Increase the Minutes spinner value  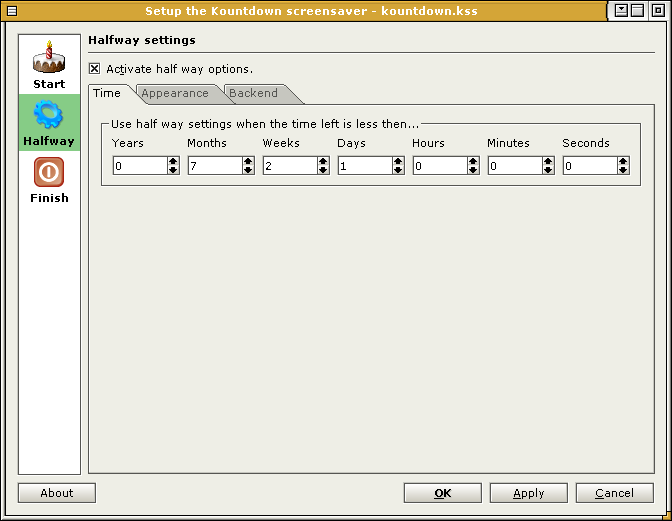tap(548, 162)
